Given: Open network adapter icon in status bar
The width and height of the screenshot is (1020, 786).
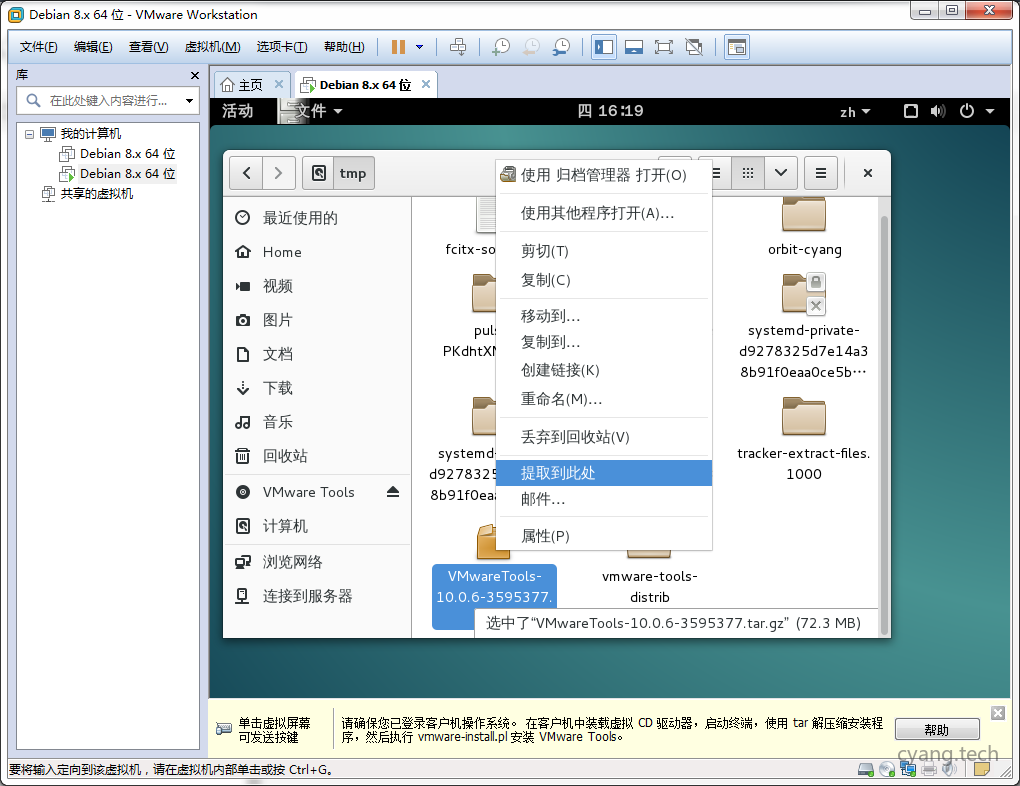Looking at the screenshot, I should [908, 769].
